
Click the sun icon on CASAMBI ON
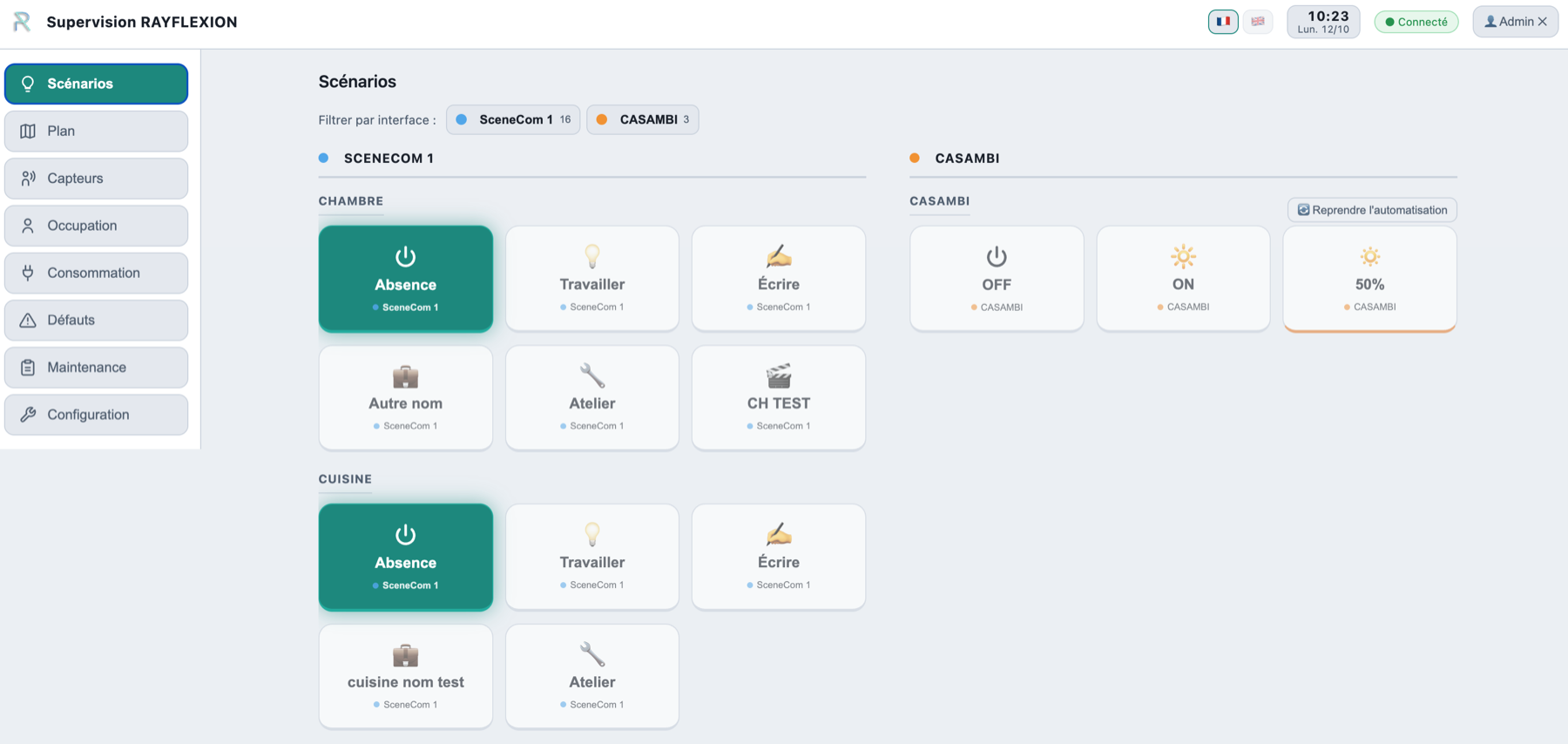tap(1183, 256)
